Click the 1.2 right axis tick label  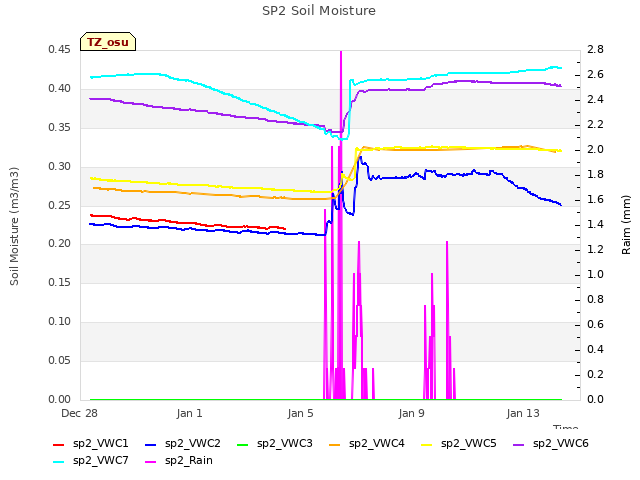tap(595, 249)
